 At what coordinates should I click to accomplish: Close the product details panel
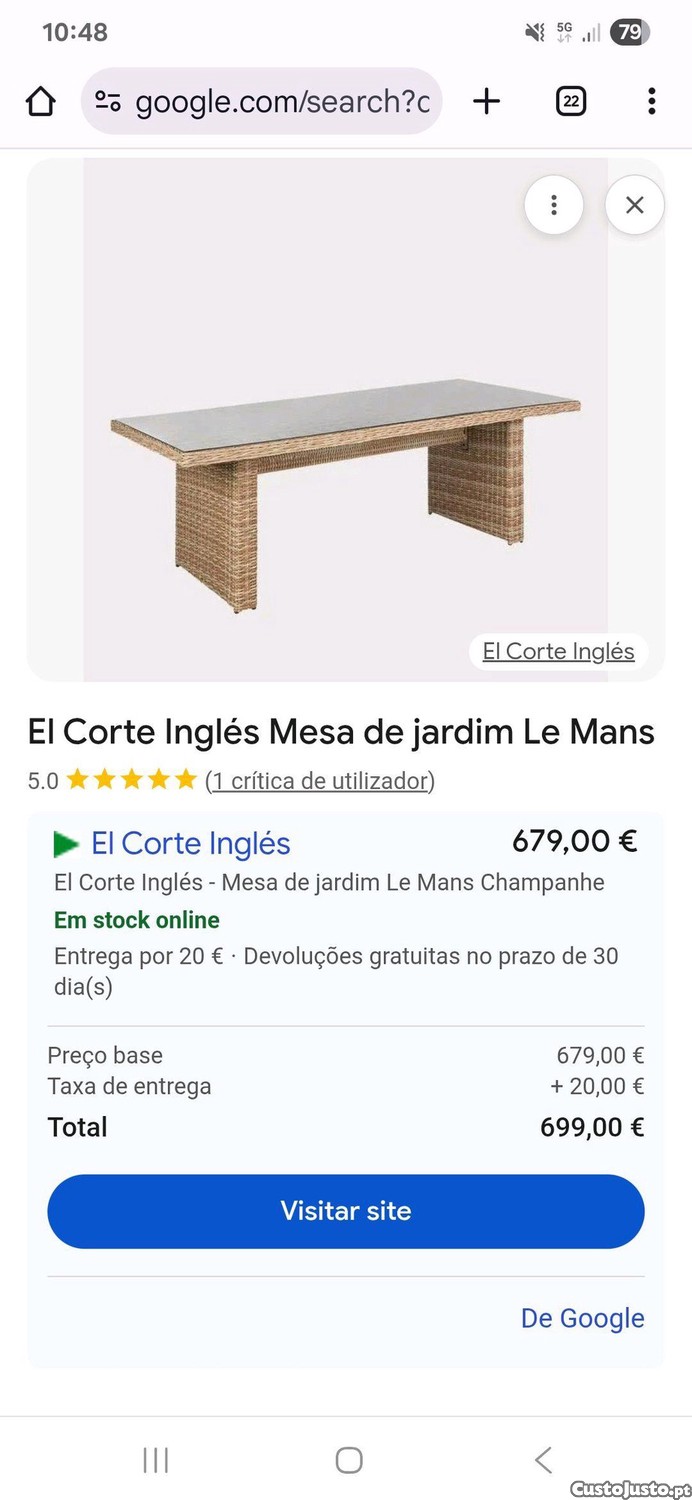click(x=634, y=205)
